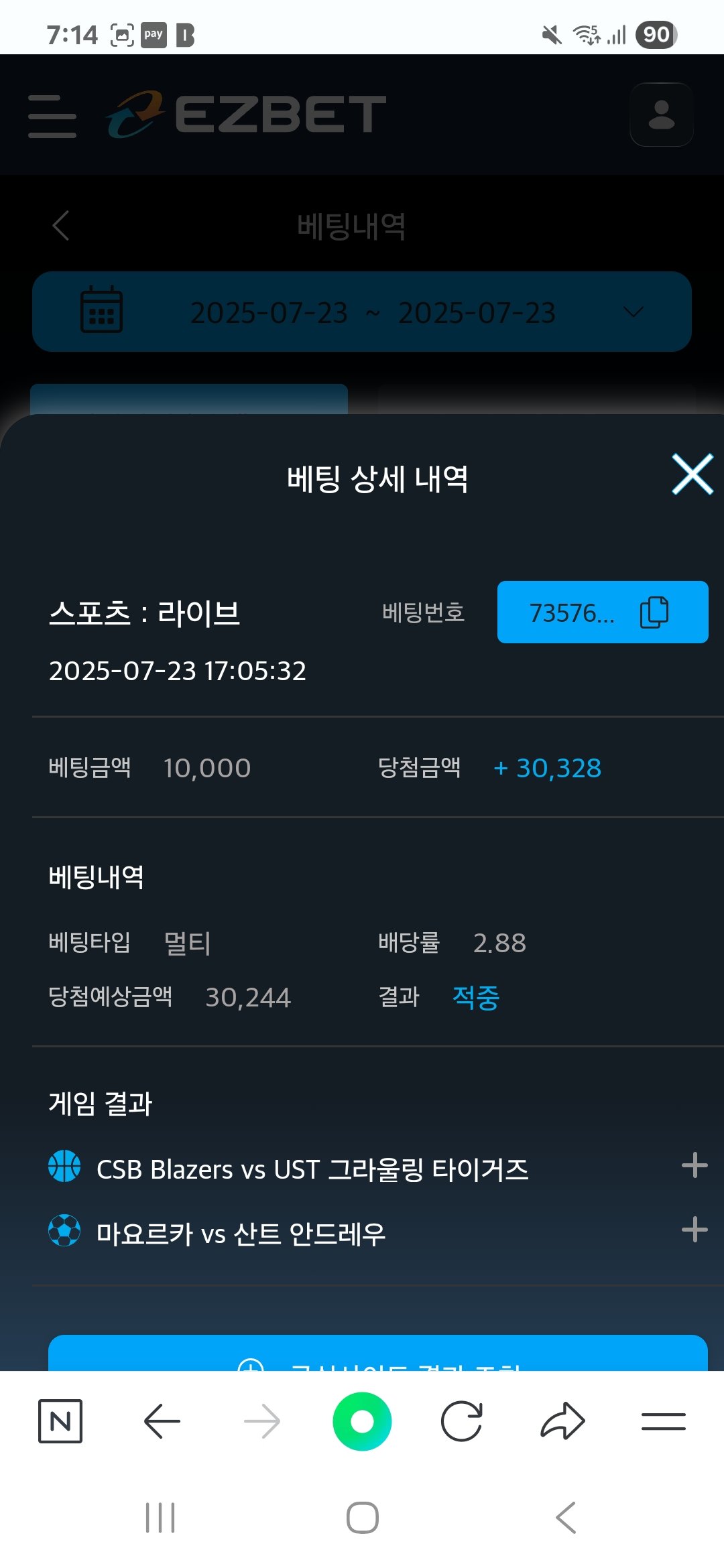This screenshot has height=1568, width=724.
Task: Tap the Naver N home icon
Action: point(60,1421)
